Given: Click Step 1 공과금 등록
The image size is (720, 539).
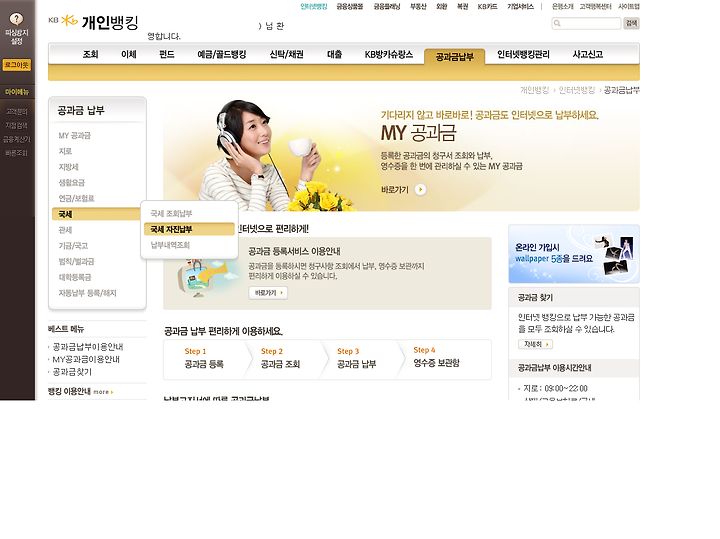Looking at the screenshot, I should [x=204, y=359].
